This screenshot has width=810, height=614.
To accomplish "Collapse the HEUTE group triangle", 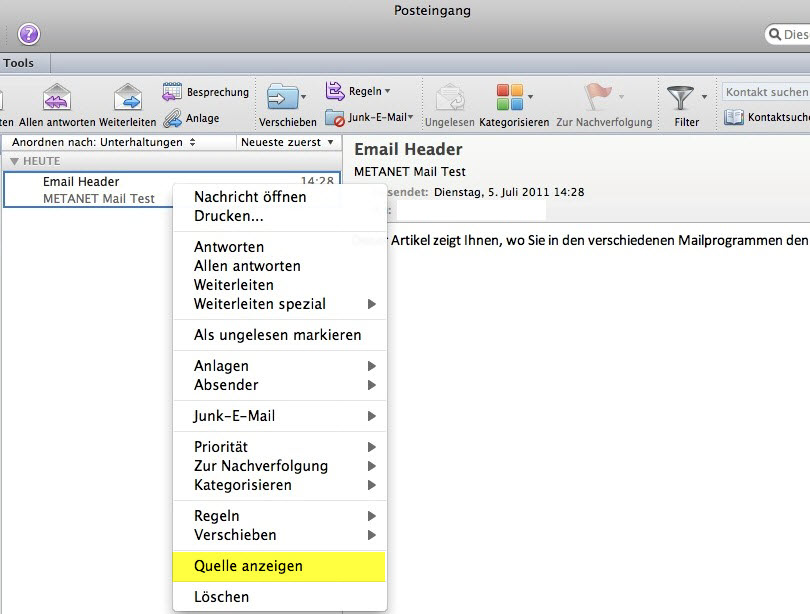I will 14,161.
